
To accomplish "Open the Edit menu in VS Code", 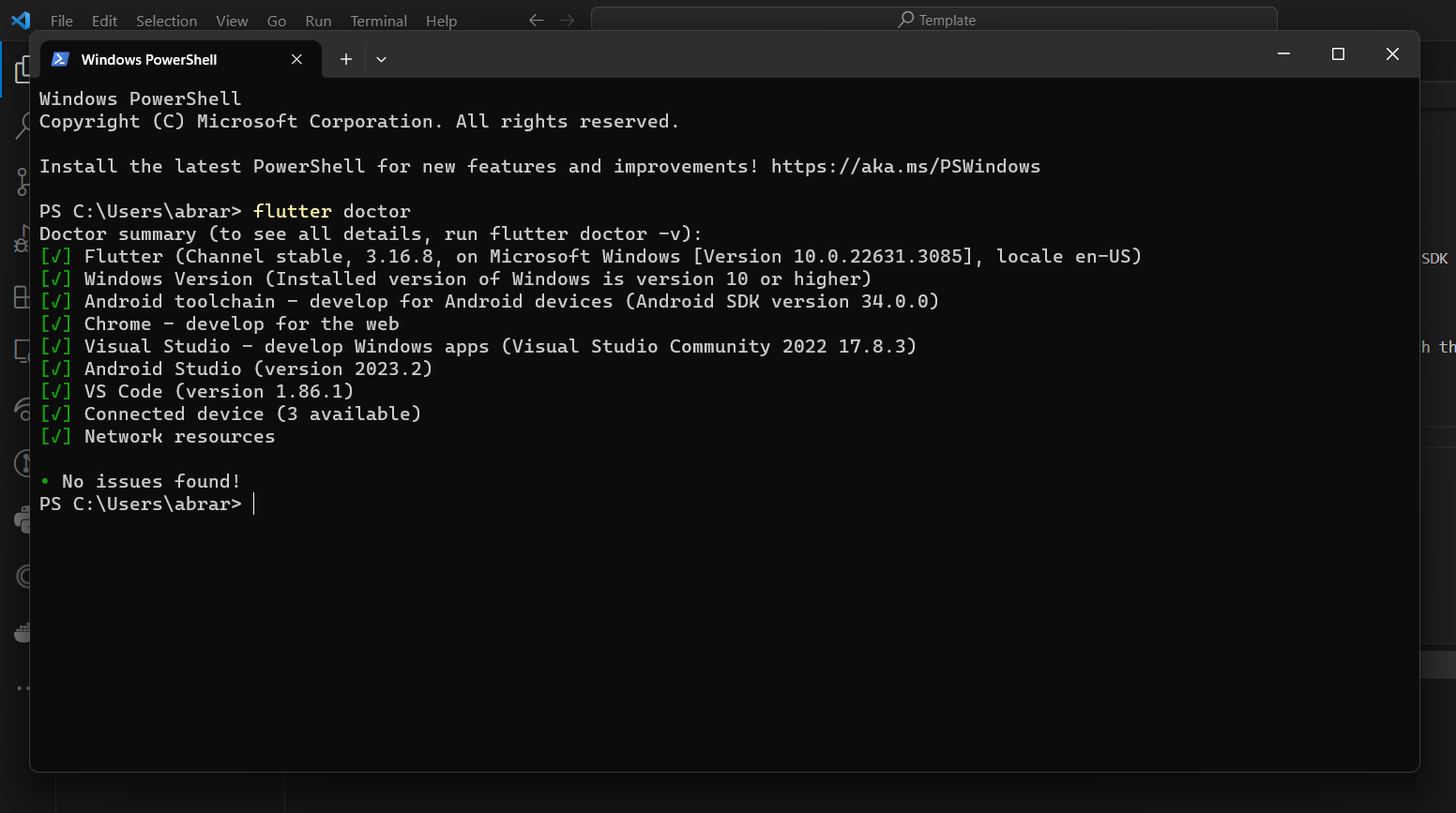I will pyautogui.click(x=104, y=21).
